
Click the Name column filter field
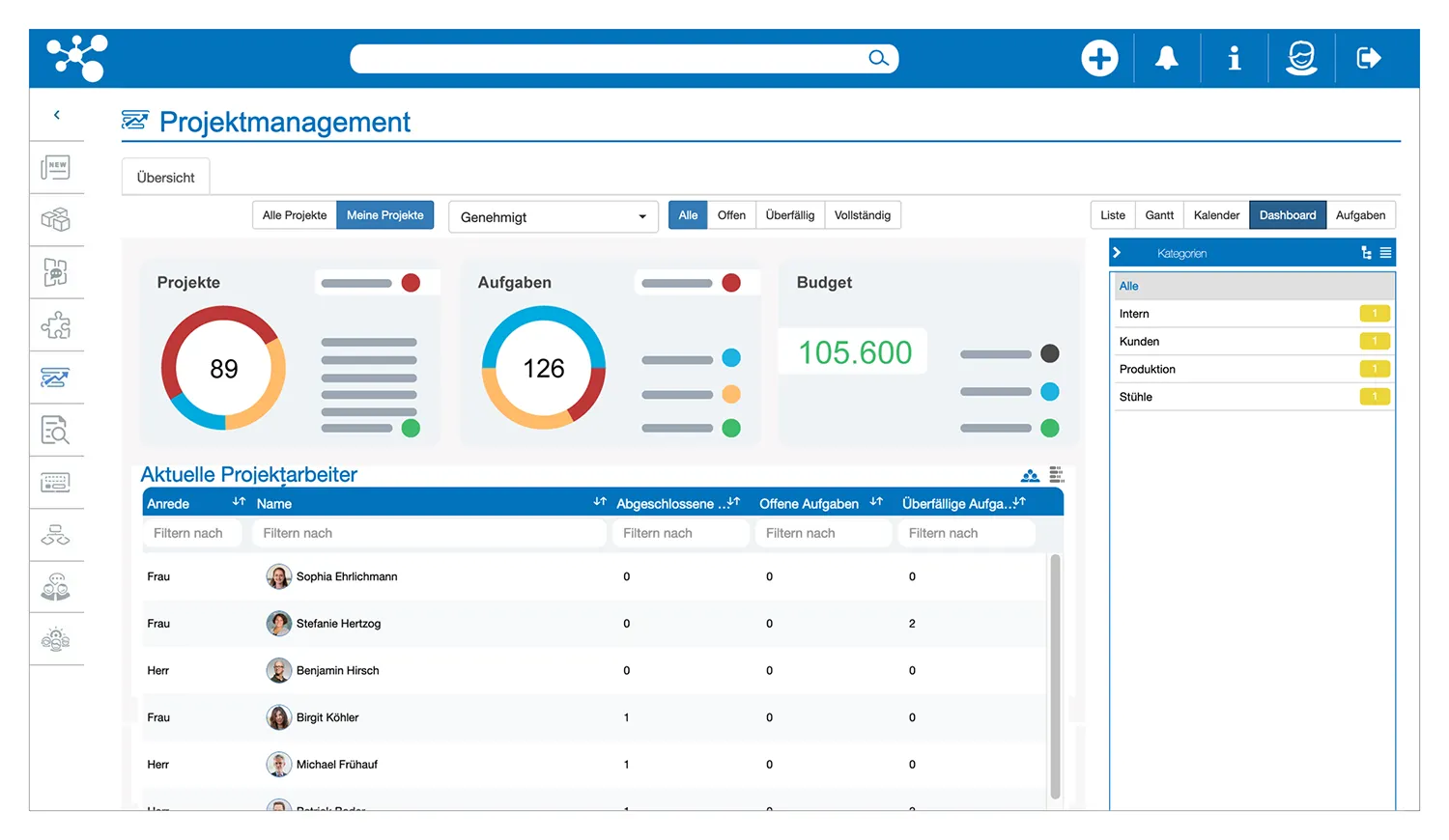[429, 533]
